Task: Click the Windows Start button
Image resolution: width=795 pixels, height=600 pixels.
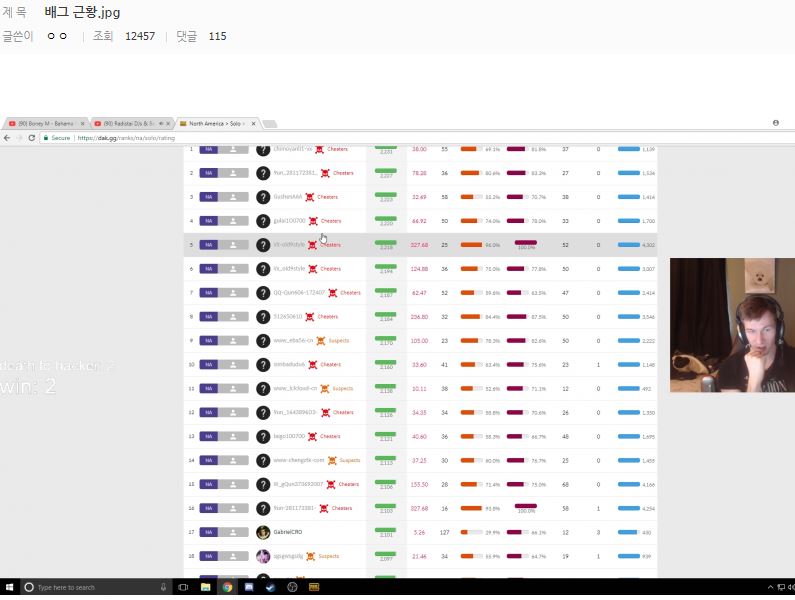Action: point(10,588)
